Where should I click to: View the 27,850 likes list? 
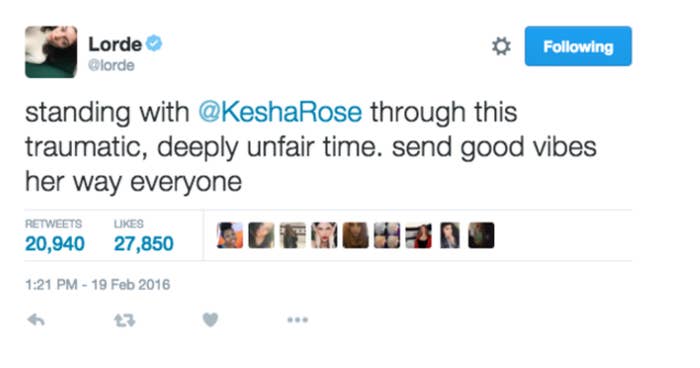(x=143, y=237)
